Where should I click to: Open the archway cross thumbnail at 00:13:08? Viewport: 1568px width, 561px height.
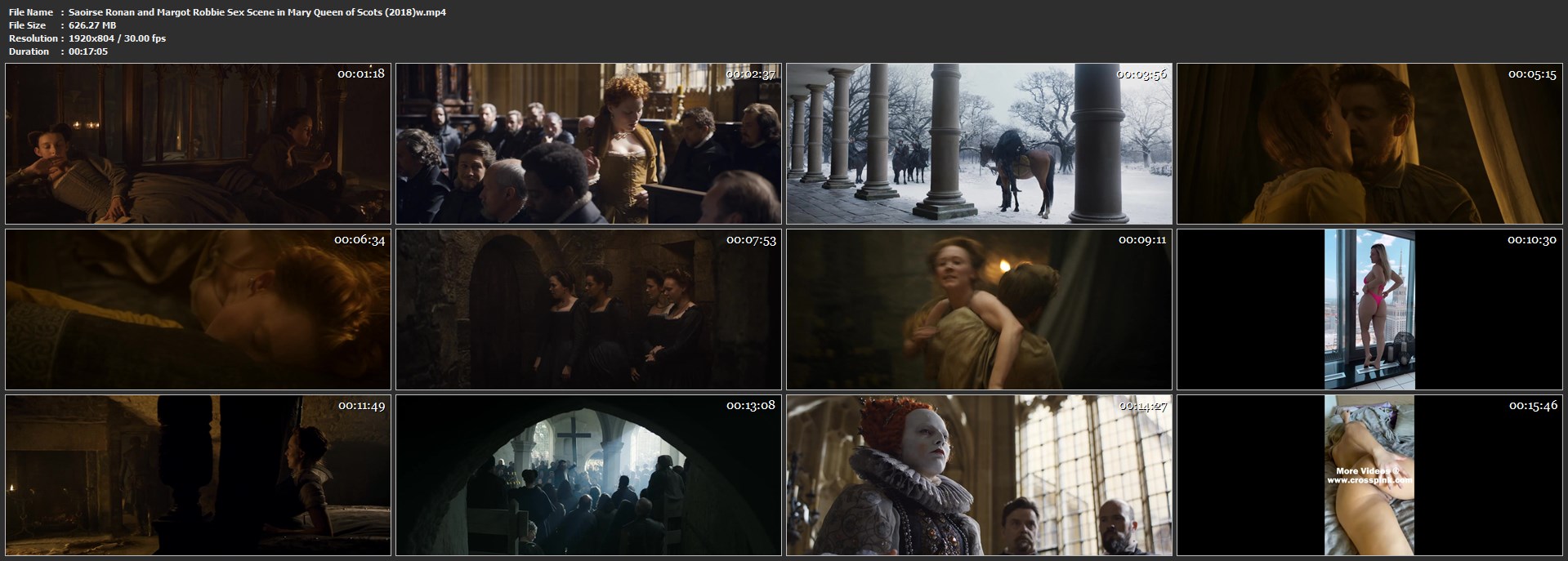click(x=589, y=475)
